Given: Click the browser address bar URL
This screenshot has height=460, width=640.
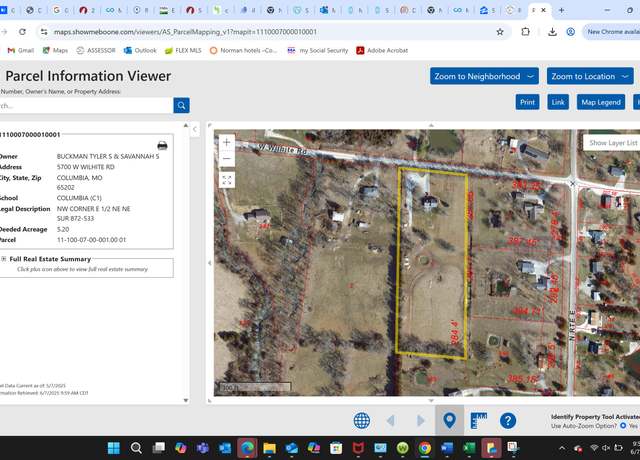Looking at the screenshot, I should 185,32.
